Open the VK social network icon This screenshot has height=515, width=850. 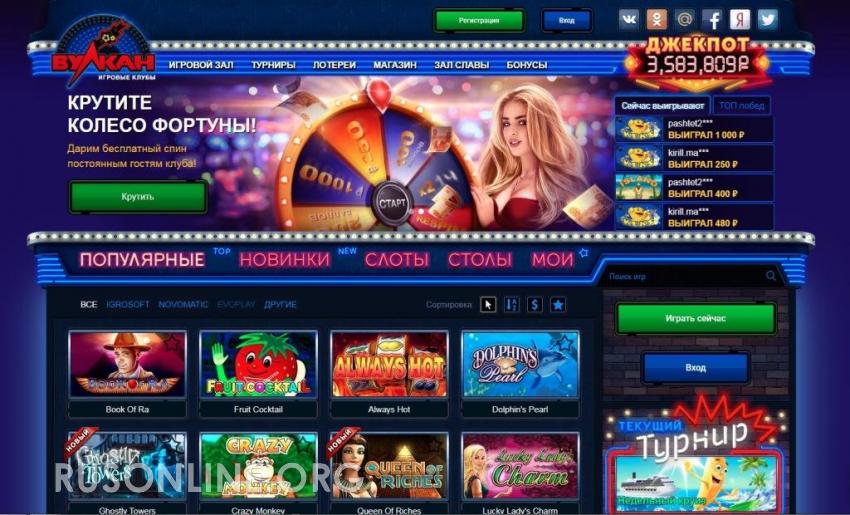[x=629, y=20]
